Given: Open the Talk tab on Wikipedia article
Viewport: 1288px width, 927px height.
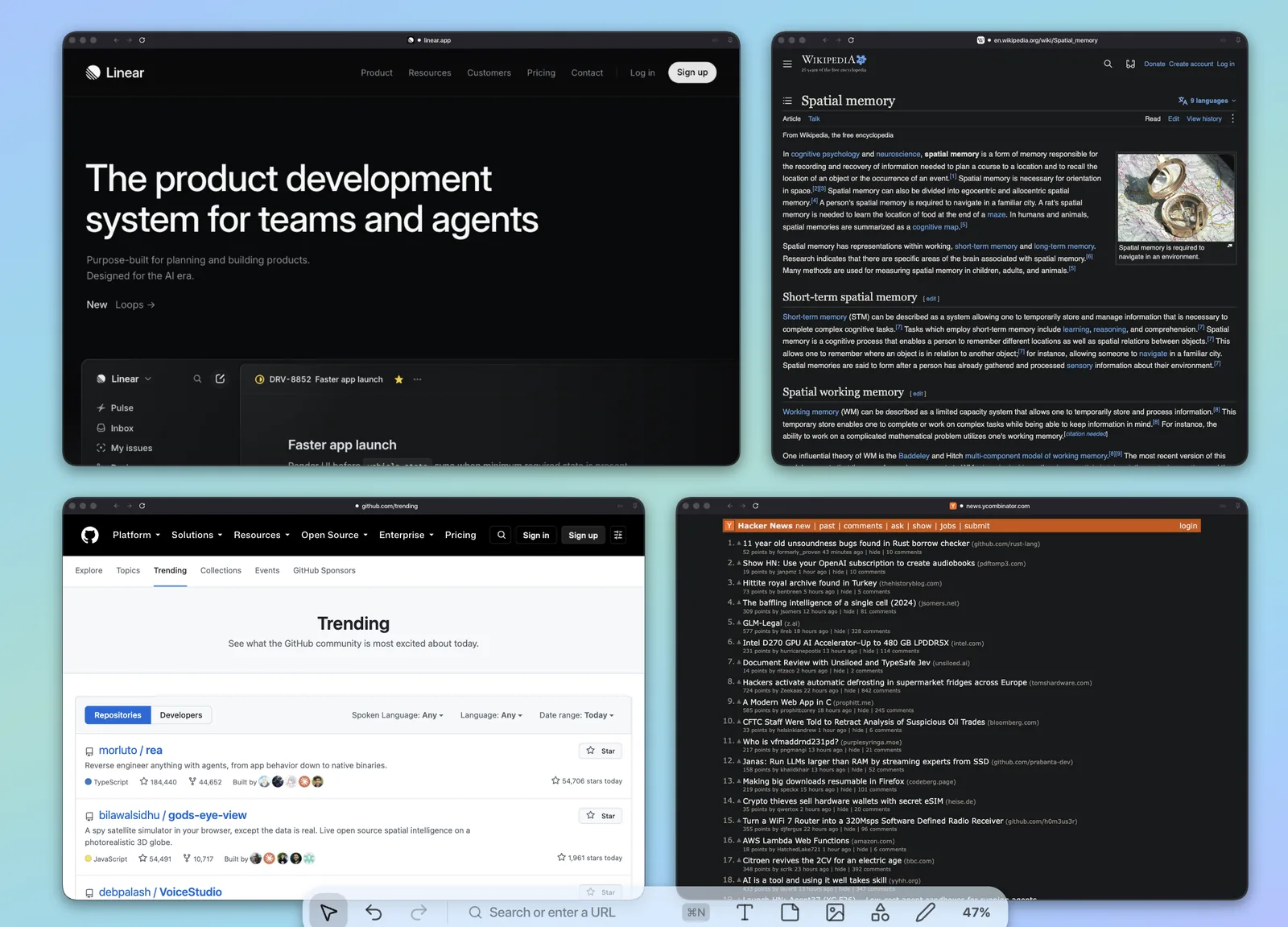Looking at the screenshot, I should point(814,118).
